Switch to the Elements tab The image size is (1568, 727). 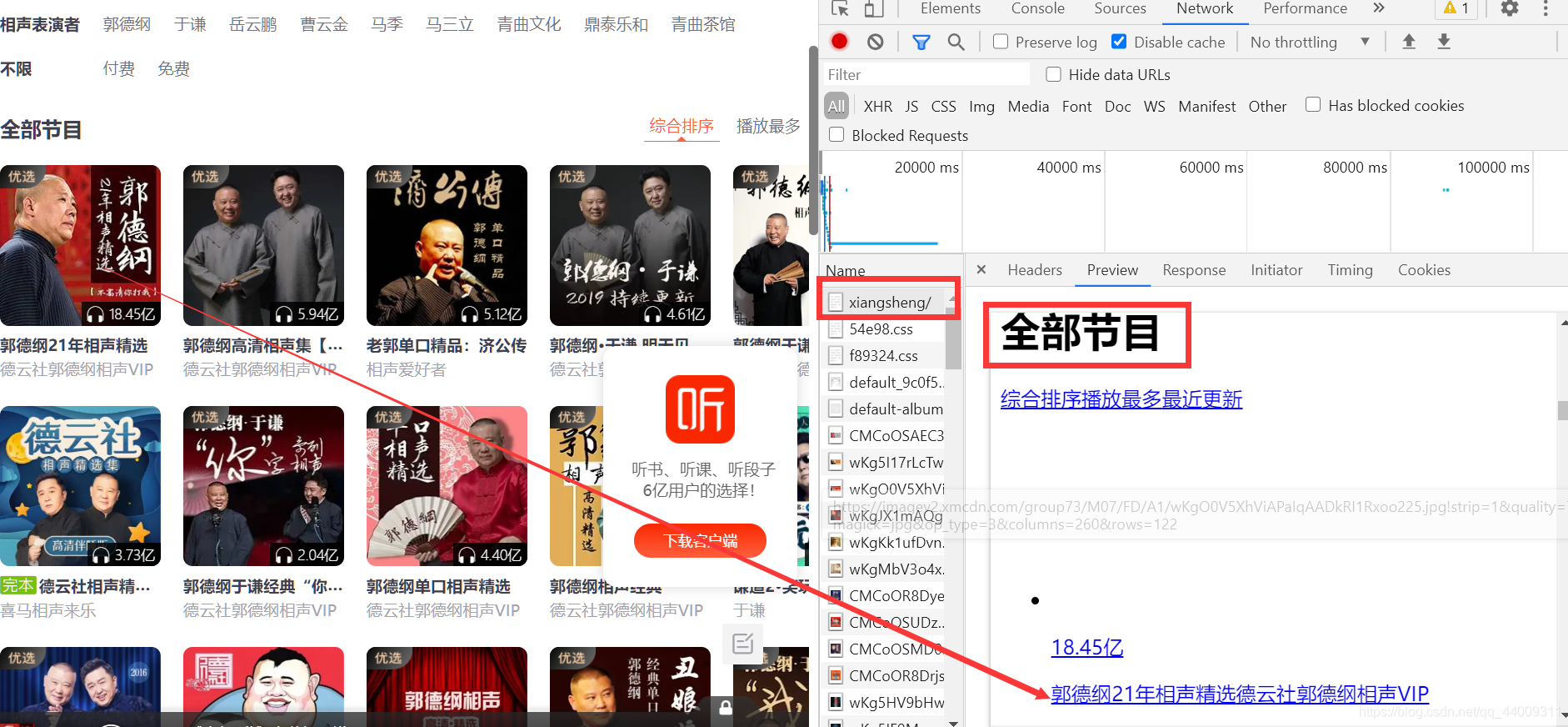pos(950,8)
